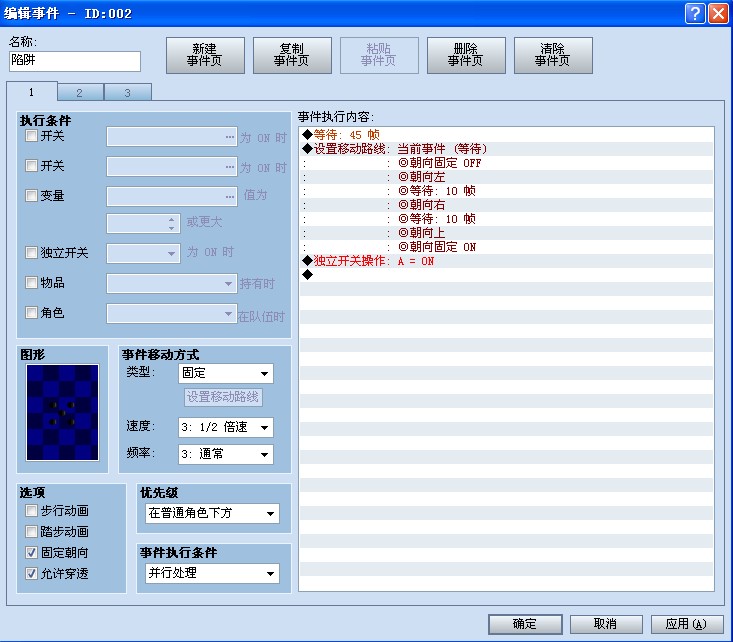Click the variable value stepper arrows
Viewport: 733px width, 642px height.
[172, 224]
